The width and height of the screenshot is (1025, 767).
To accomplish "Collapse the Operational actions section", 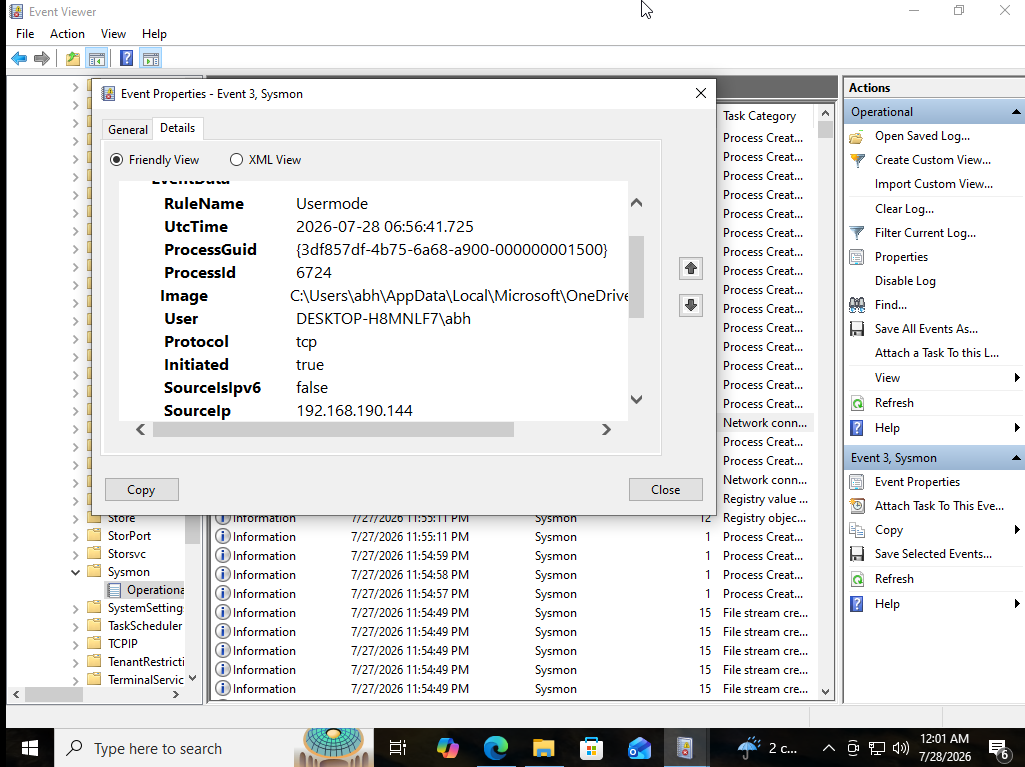I will pos(1016,112).
